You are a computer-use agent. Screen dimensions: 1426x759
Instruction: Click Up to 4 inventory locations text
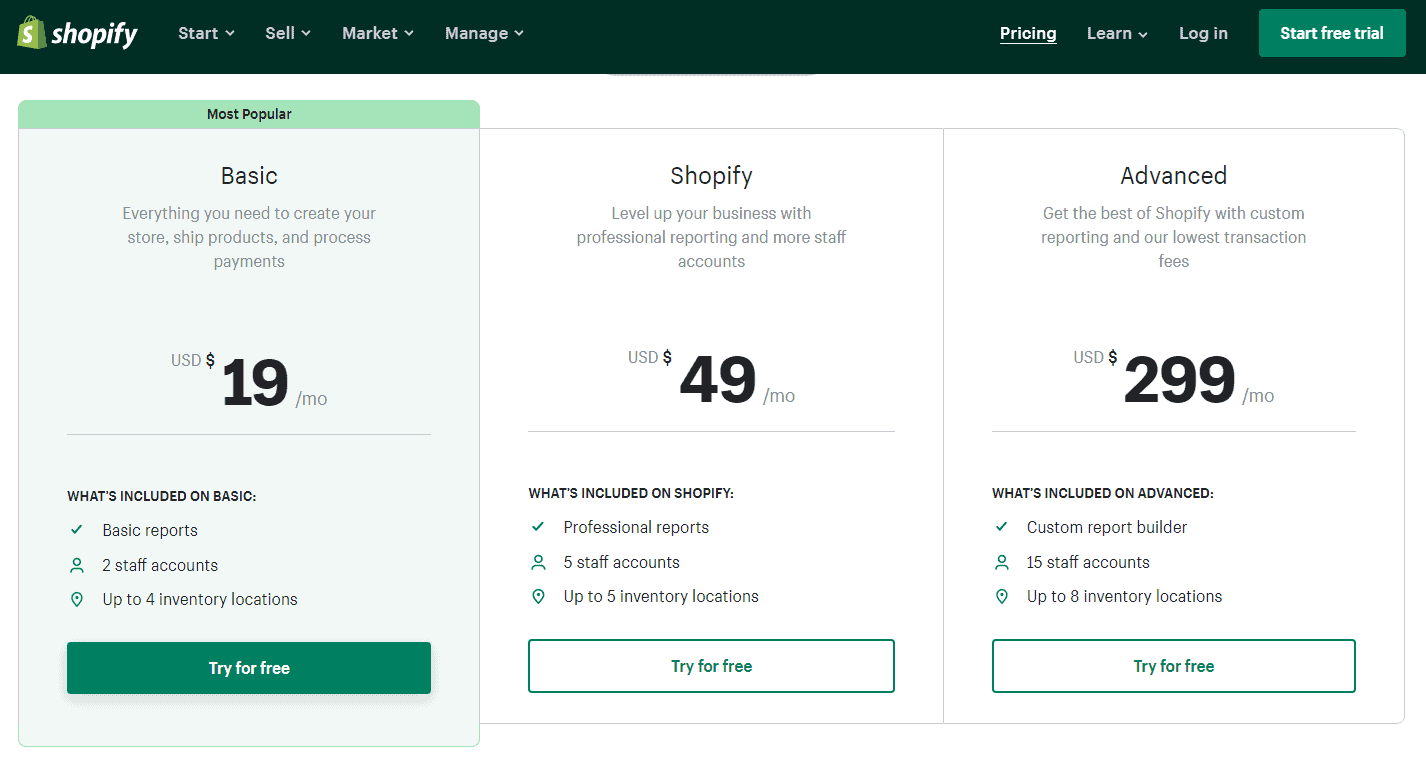200,599
